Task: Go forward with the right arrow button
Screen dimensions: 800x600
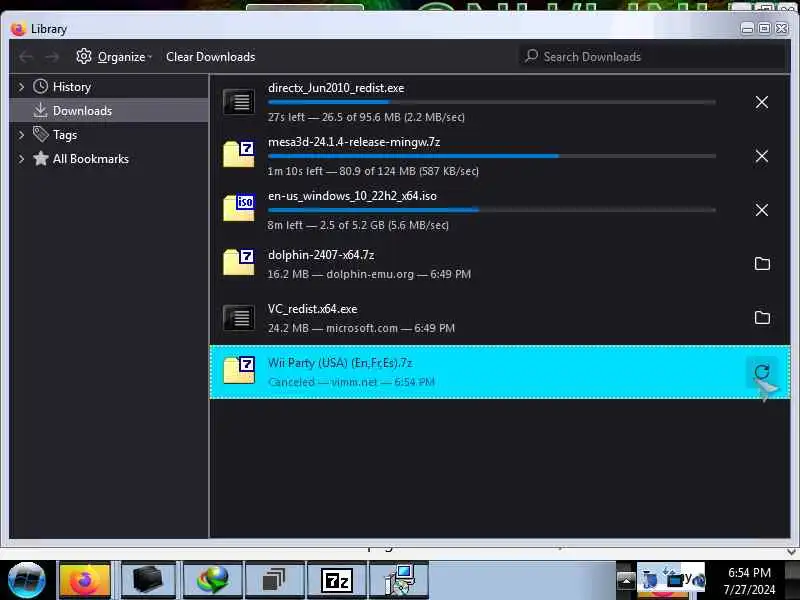Action: click(52, 57)
